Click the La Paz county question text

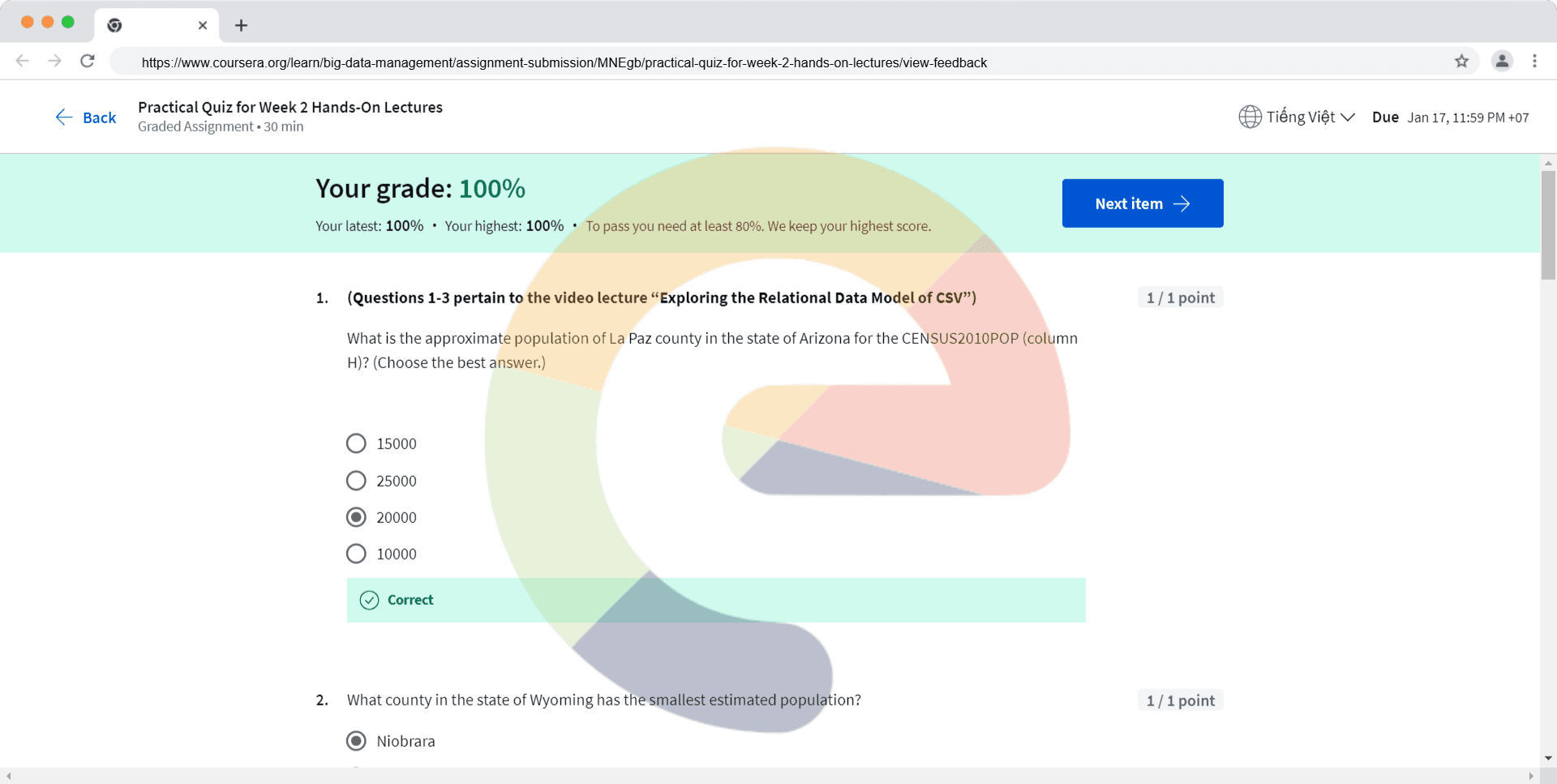point(712,350)
